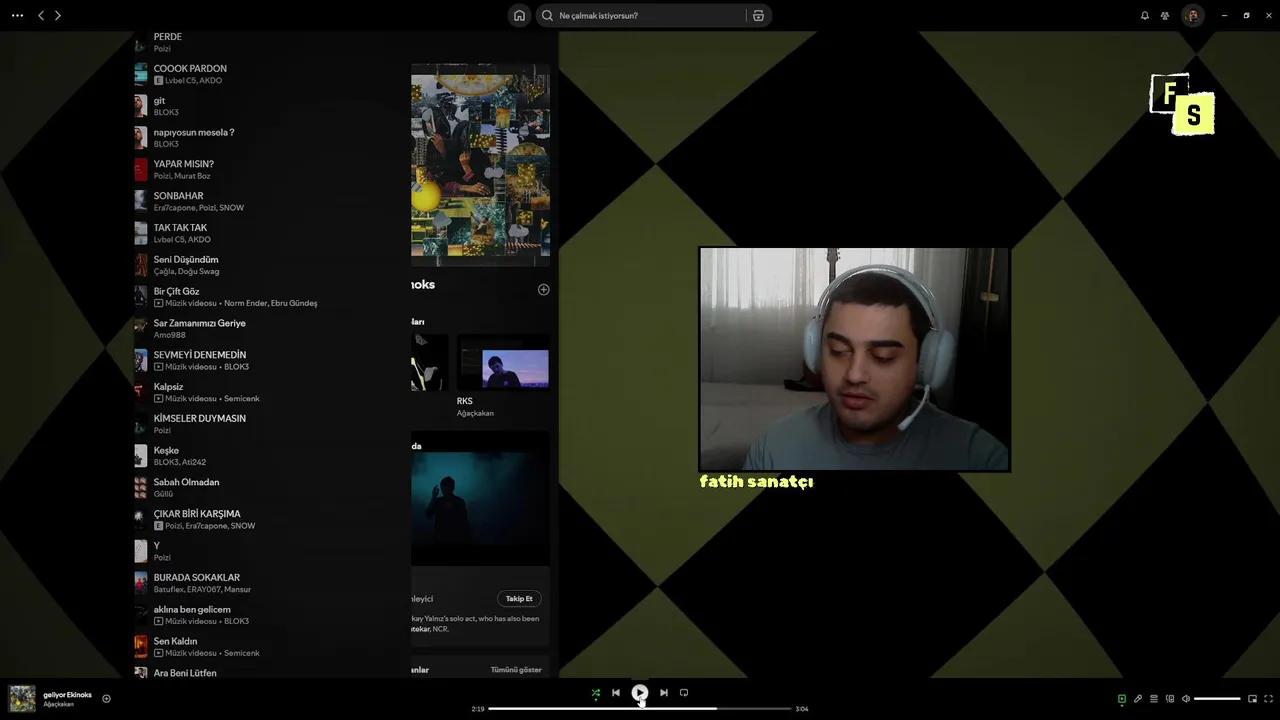Click NCR artist link in bio text
1280x720 pixels.
pos(441,629)
